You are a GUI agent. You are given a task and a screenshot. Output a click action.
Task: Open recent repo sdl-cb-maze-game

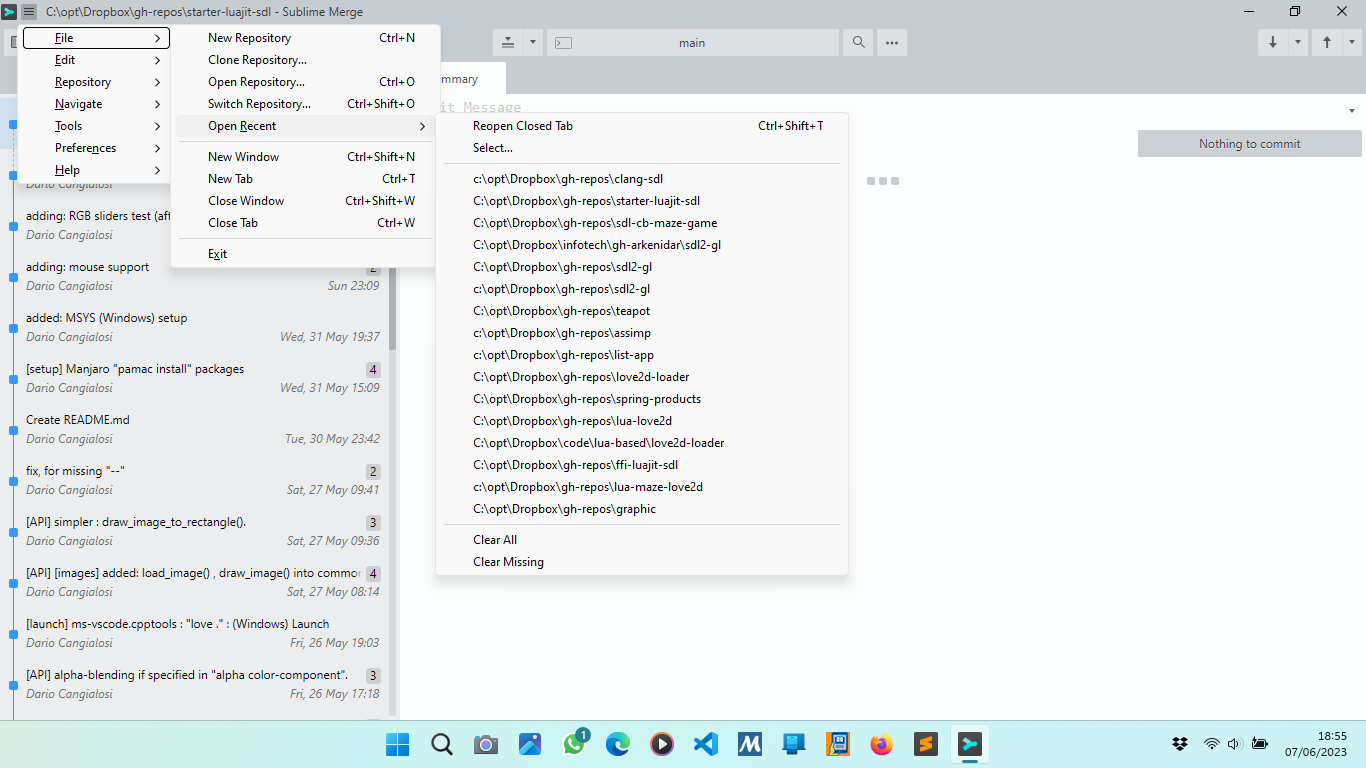coord(642,223)
